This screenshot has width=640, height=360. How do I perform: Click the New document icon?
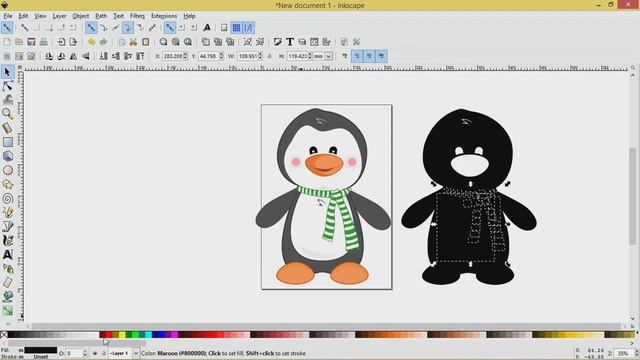(7, 42)
